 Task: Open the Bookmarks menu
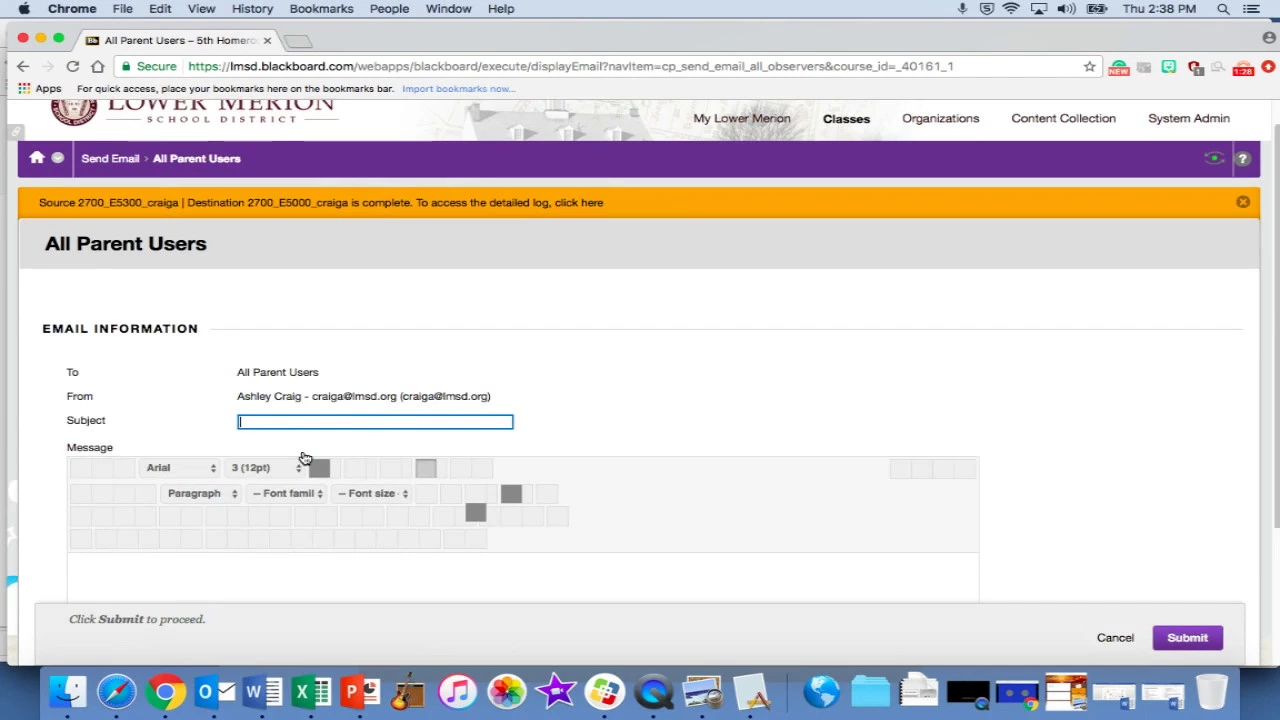tap(321, 9)
